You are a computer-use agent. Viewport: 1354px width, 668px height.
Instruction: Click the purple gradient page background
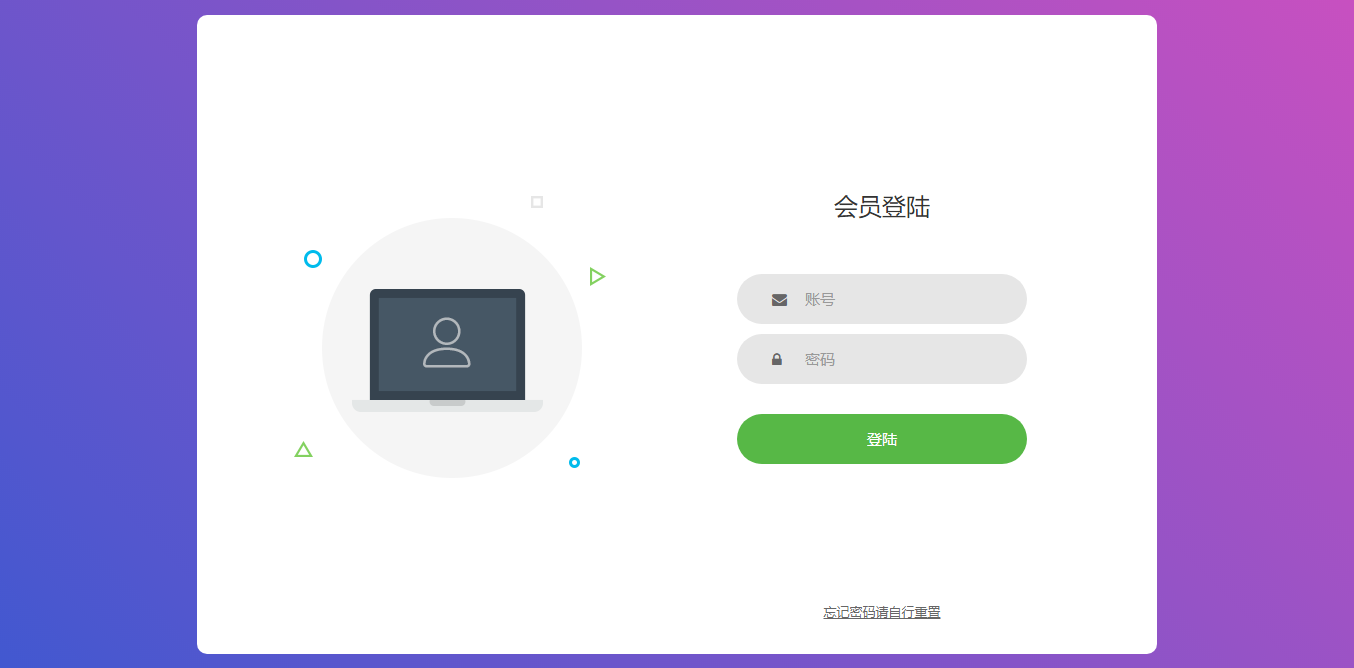[x=100, y=300]
